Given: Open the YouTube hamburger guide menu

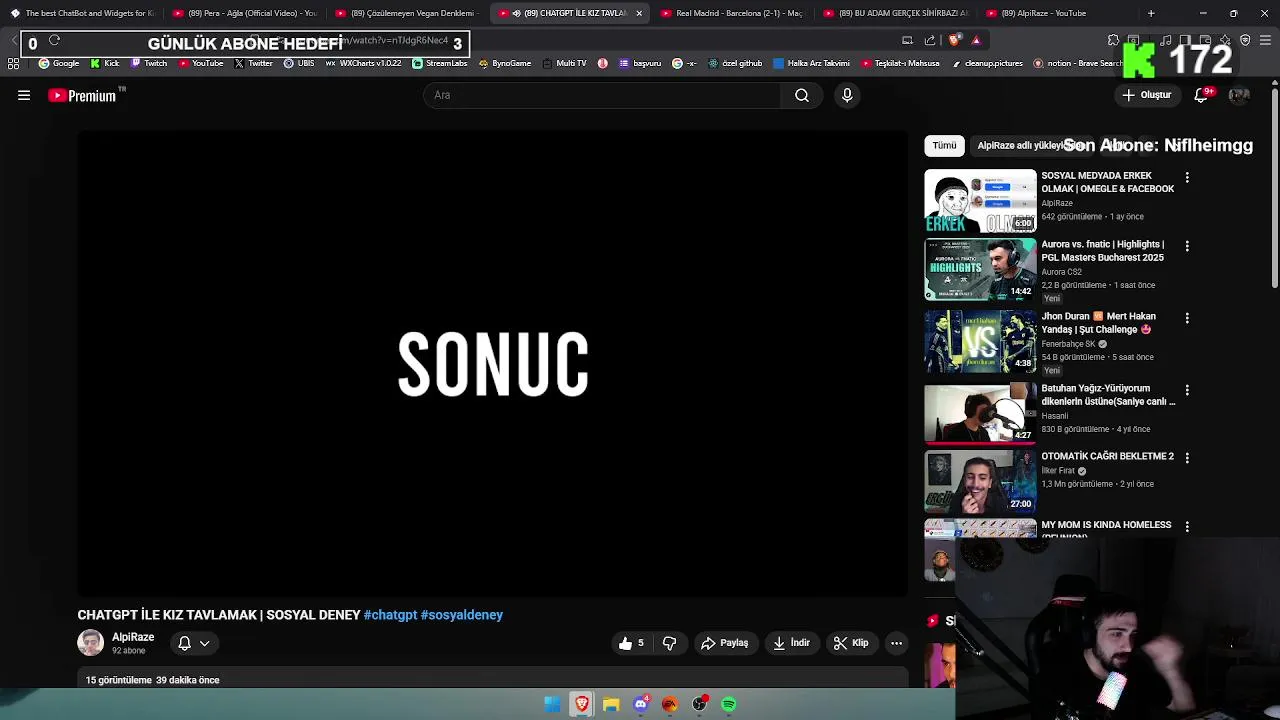Looking at the screenshot, I should coord(24,95).
